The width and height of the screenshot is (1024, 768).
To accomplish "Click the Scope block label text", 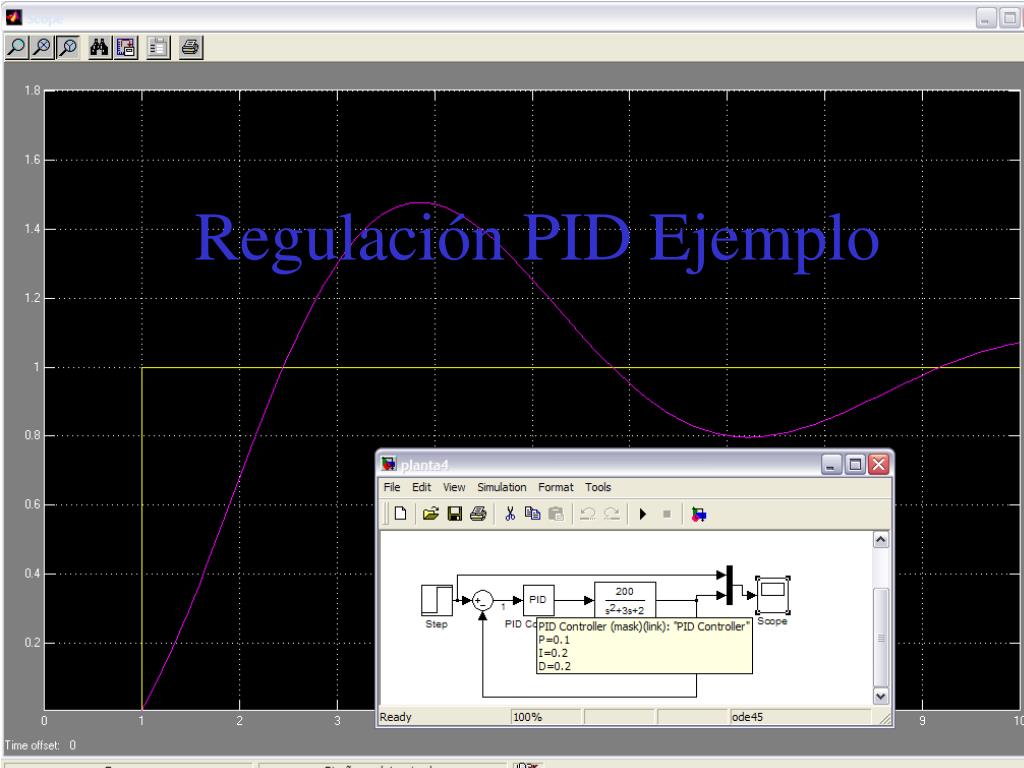I will click(x=773, y=621).
